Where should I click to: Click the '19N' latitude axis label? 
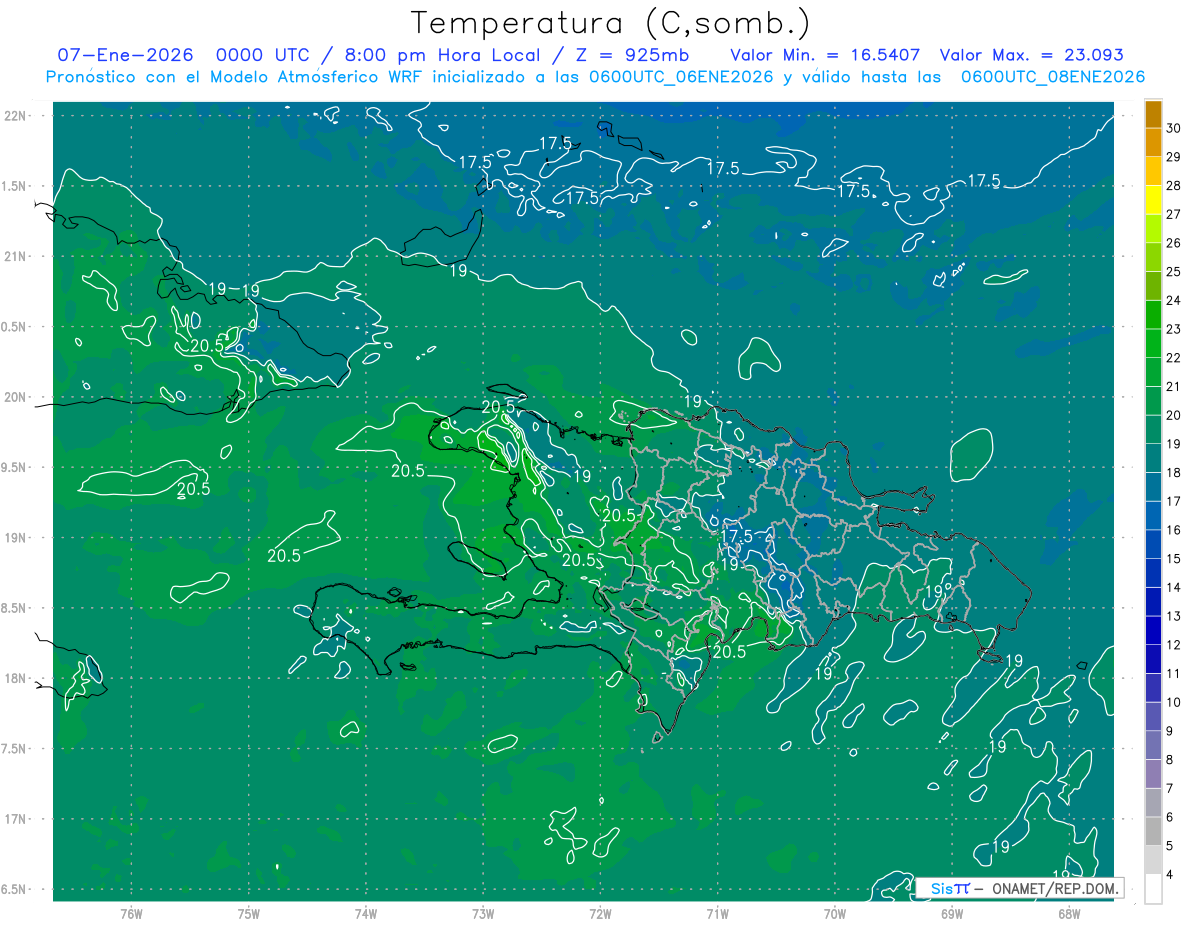(x=15, y=538)
